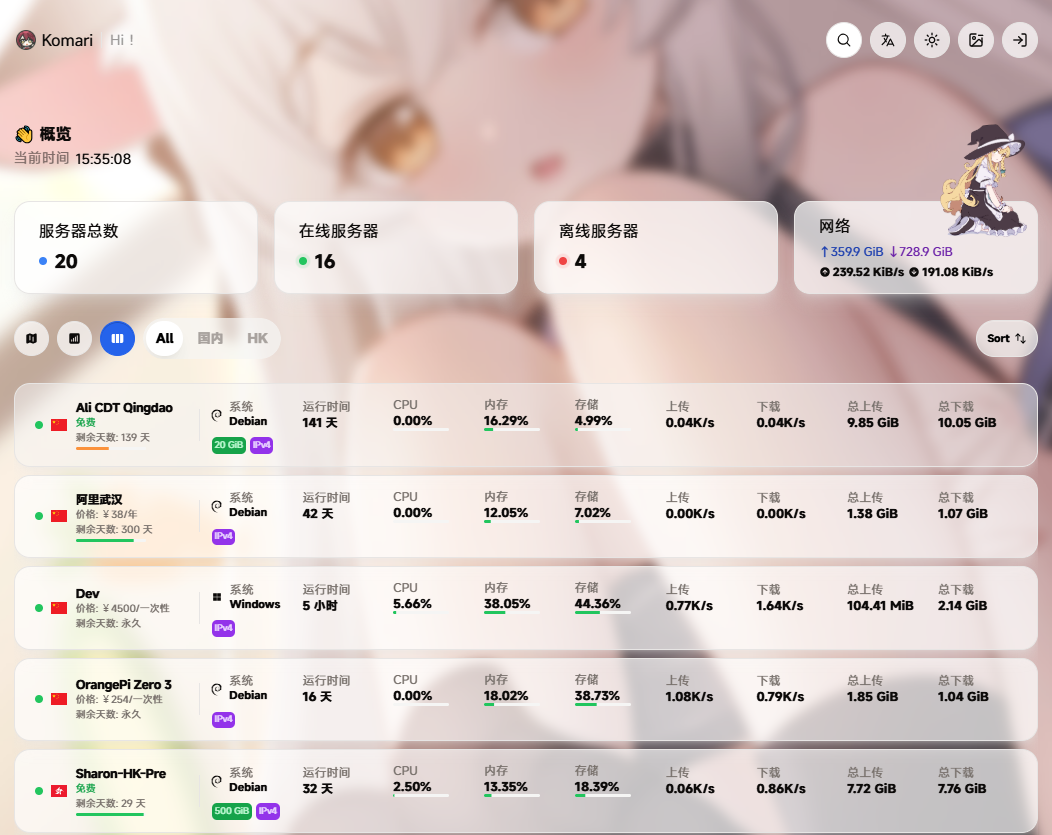Switch to the chart grid view icon
Image resolution: width=1052 pixels, height=835 pixels.
pyautogui.click(x=74, y=339)
